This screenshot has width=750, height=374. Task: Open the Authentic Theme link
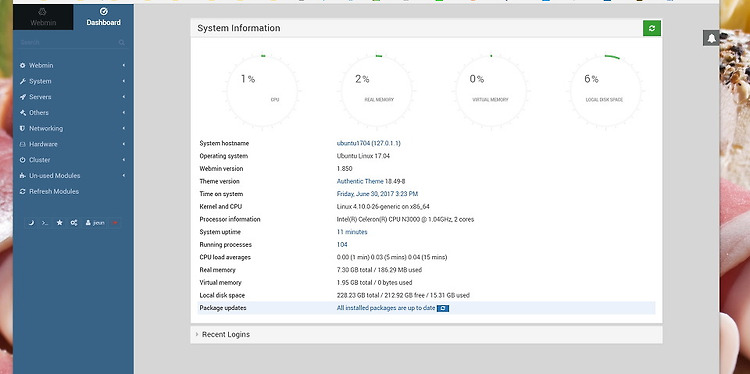(360, 182)
